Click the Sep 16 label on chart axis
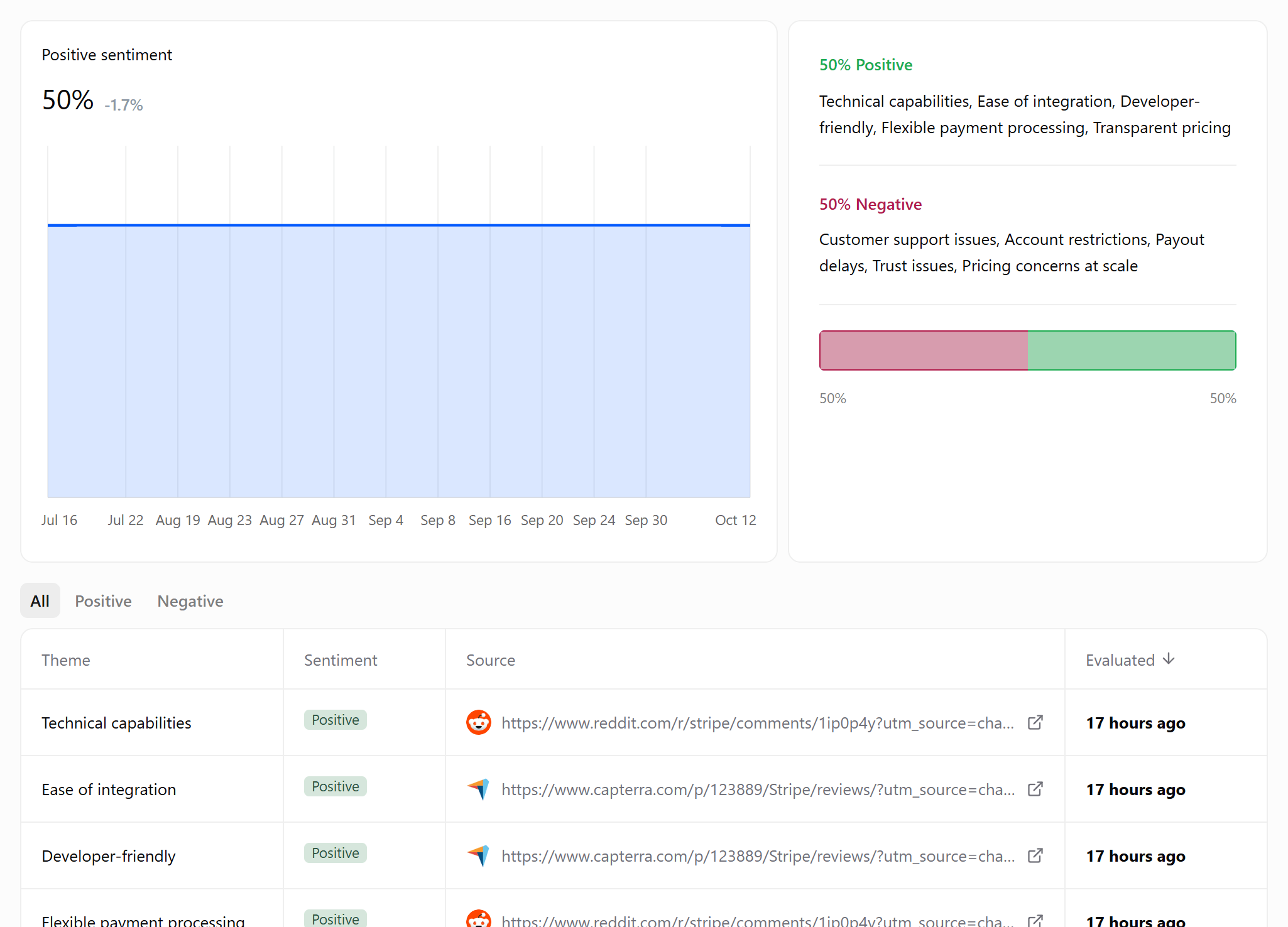1288x927 pixels. [x=490, y=520]
